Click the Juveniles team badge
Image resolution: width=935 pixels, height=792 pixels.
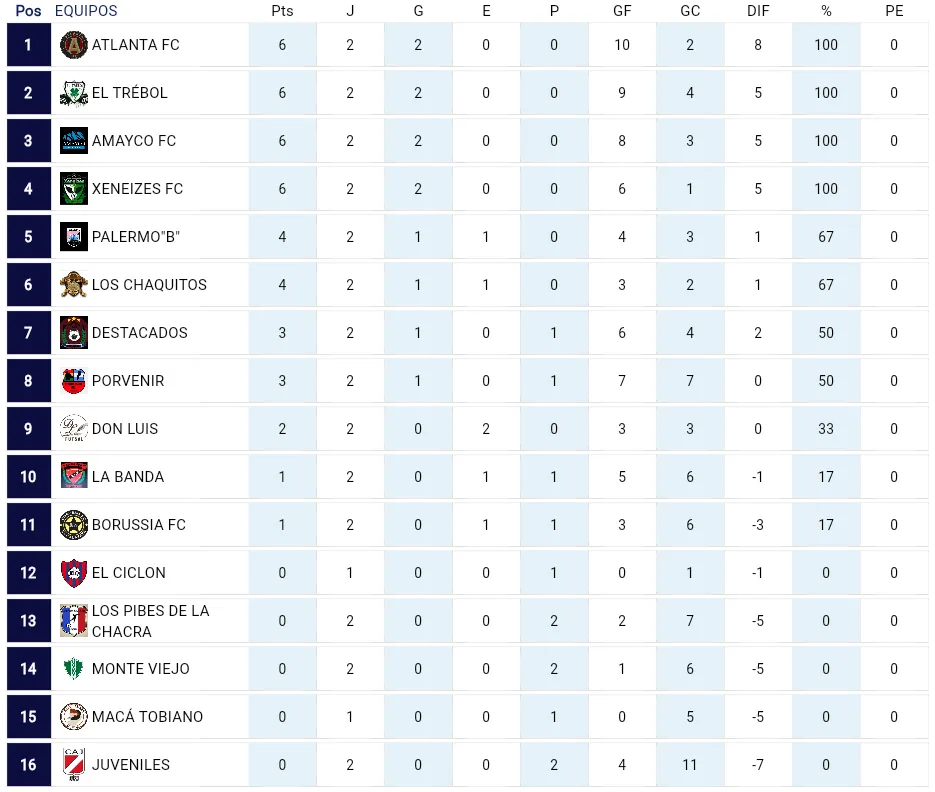click(74, 765)
